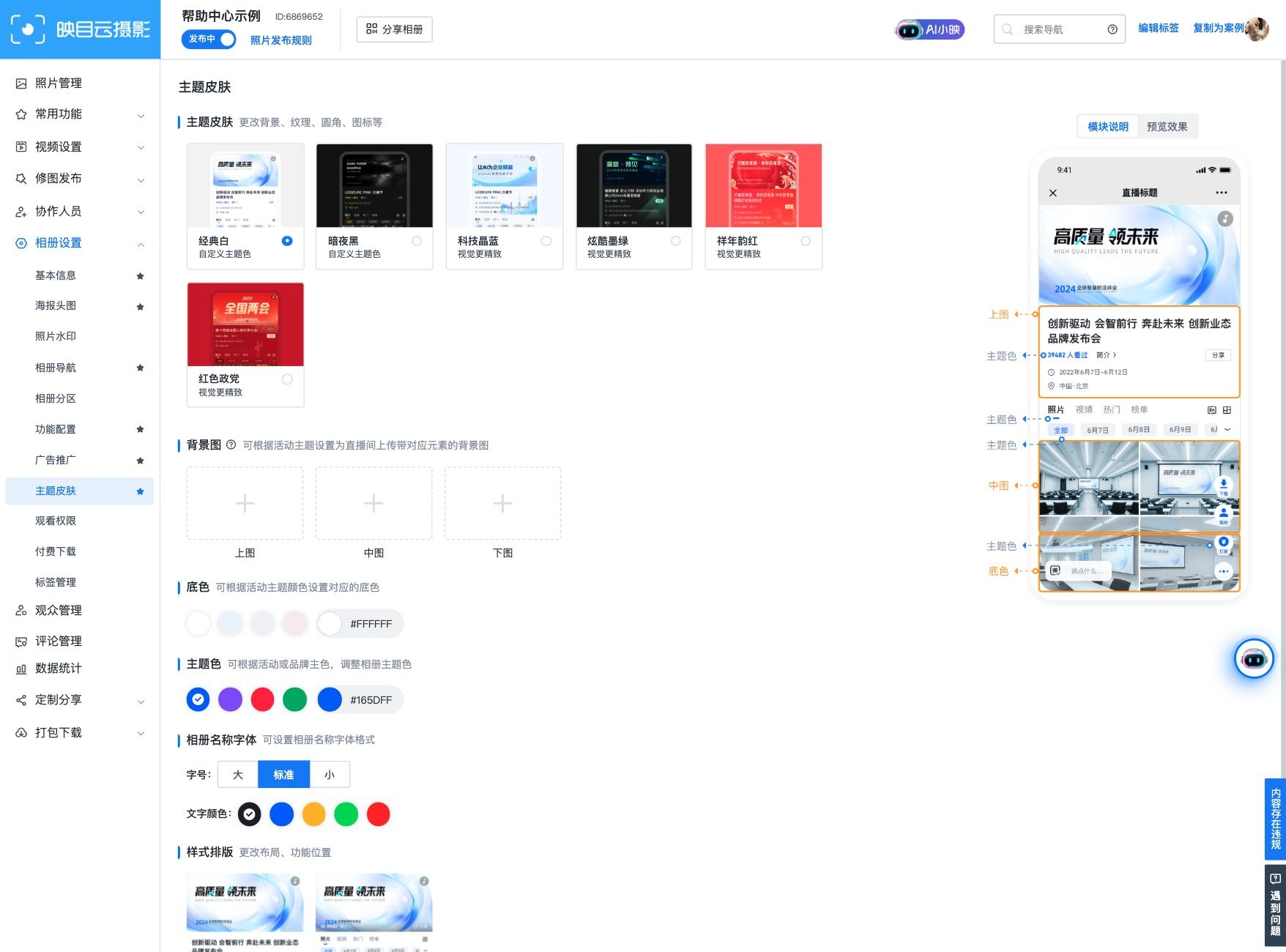Click the 复制为案例 link
Viewport: 1286px width, 952px height.
1219,28
